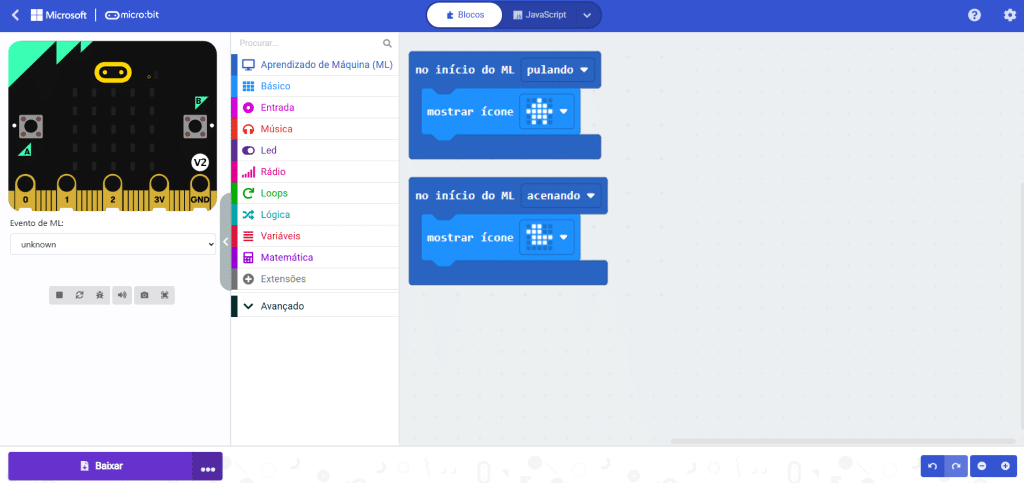Undo the last action
This screenshot has width=1024, height=483.
933,466
